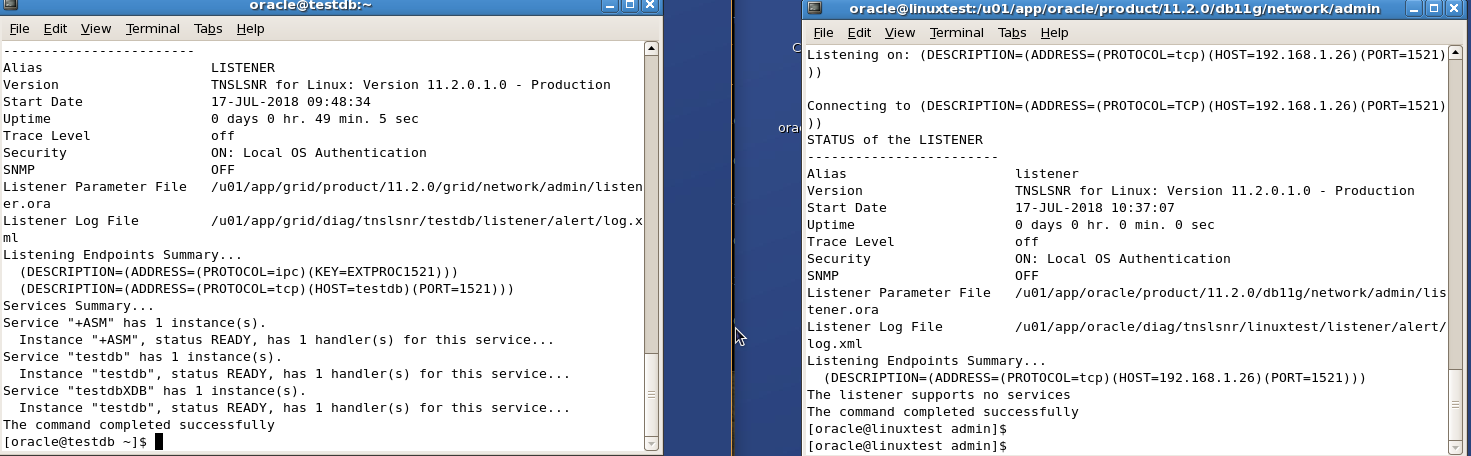The width and height of the screenshot is (1471, 456).
Task: Click the last [oracle@linuxtest admin]$ prompt
Action: point(907,445)
